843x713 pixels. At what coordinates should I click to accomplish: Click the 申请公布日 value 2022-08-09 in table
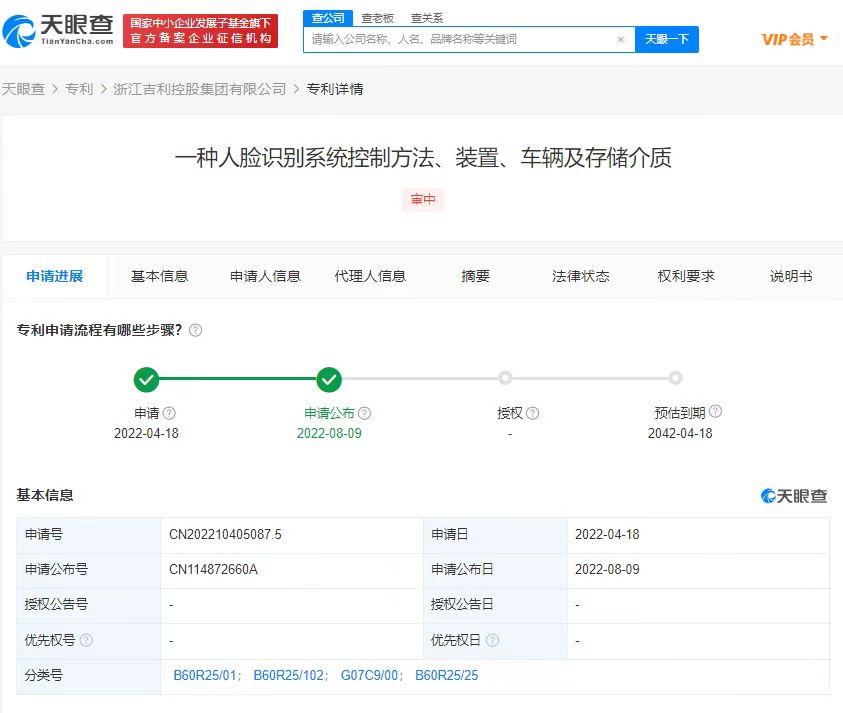(608, 569)
